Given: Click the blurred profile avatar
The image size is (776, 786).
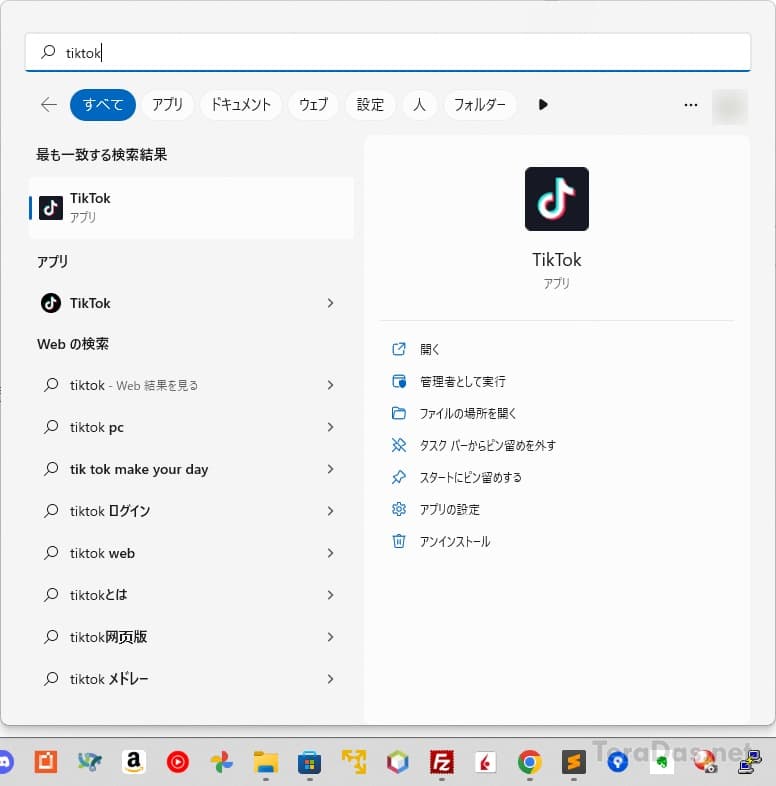Looking at the screenshot, I should (730, 106).
